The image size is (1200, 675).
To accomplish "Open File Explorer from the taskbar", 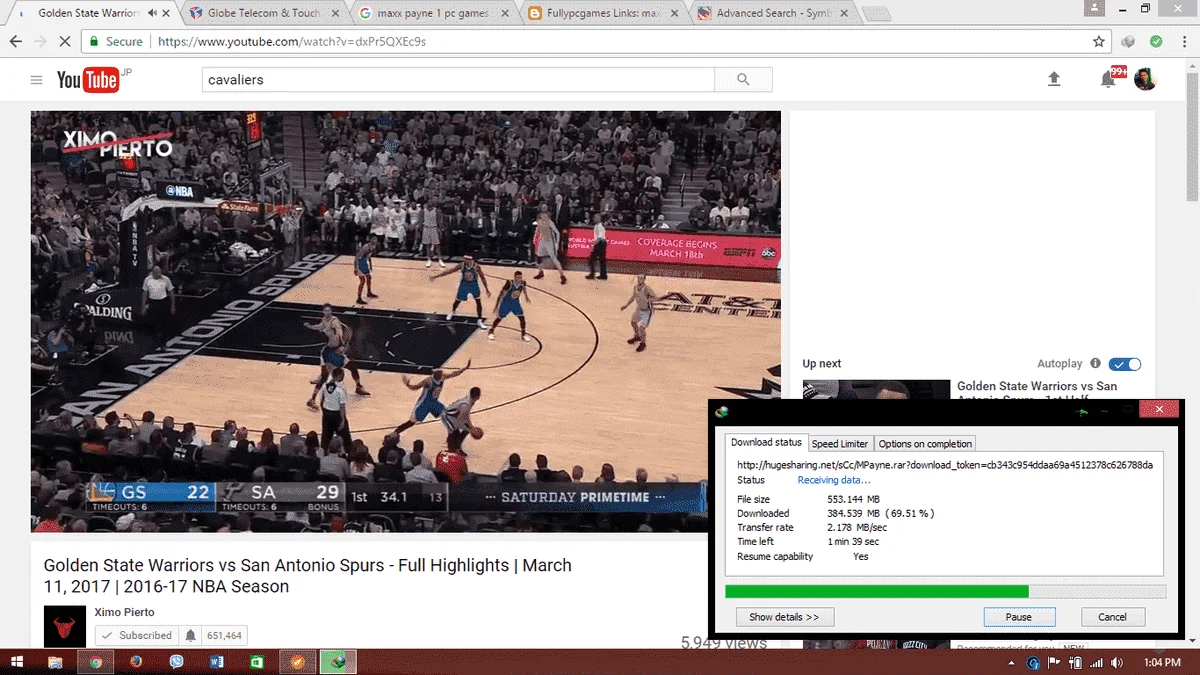I will [55, 662].
